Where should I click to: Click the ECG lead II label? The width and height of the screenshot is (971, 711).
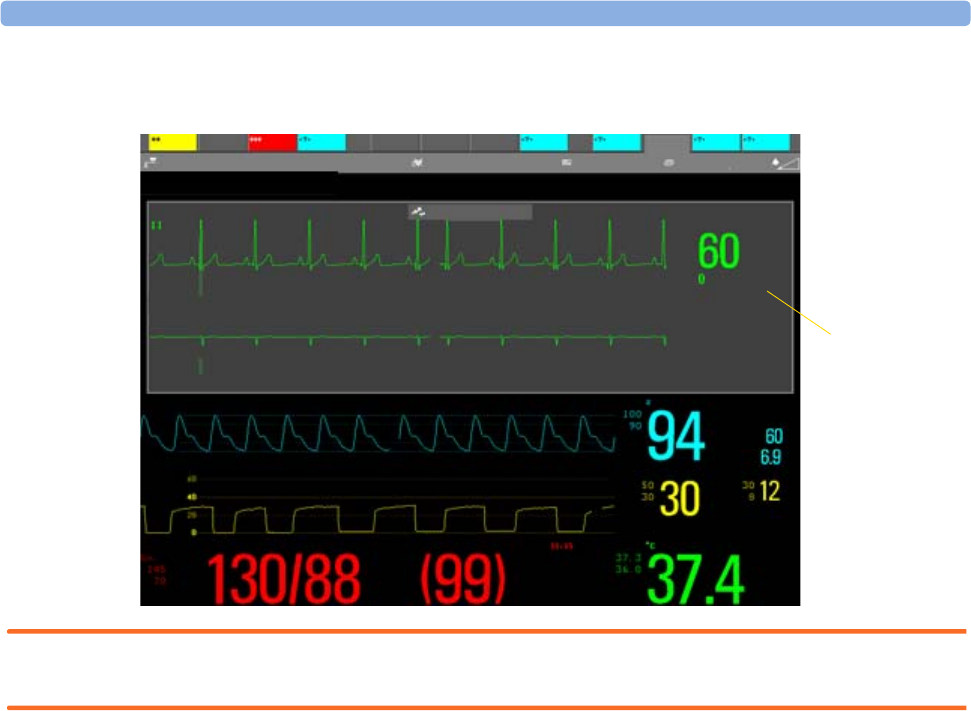pyautogui.click(x=157, y=225)
